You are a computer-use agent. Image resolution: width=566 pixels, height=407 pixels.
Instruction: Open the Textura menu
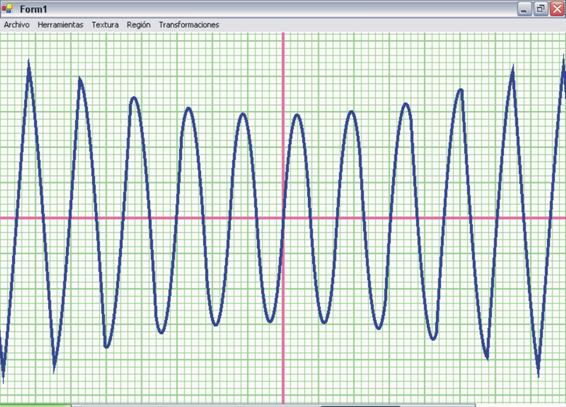click(105, 25)
